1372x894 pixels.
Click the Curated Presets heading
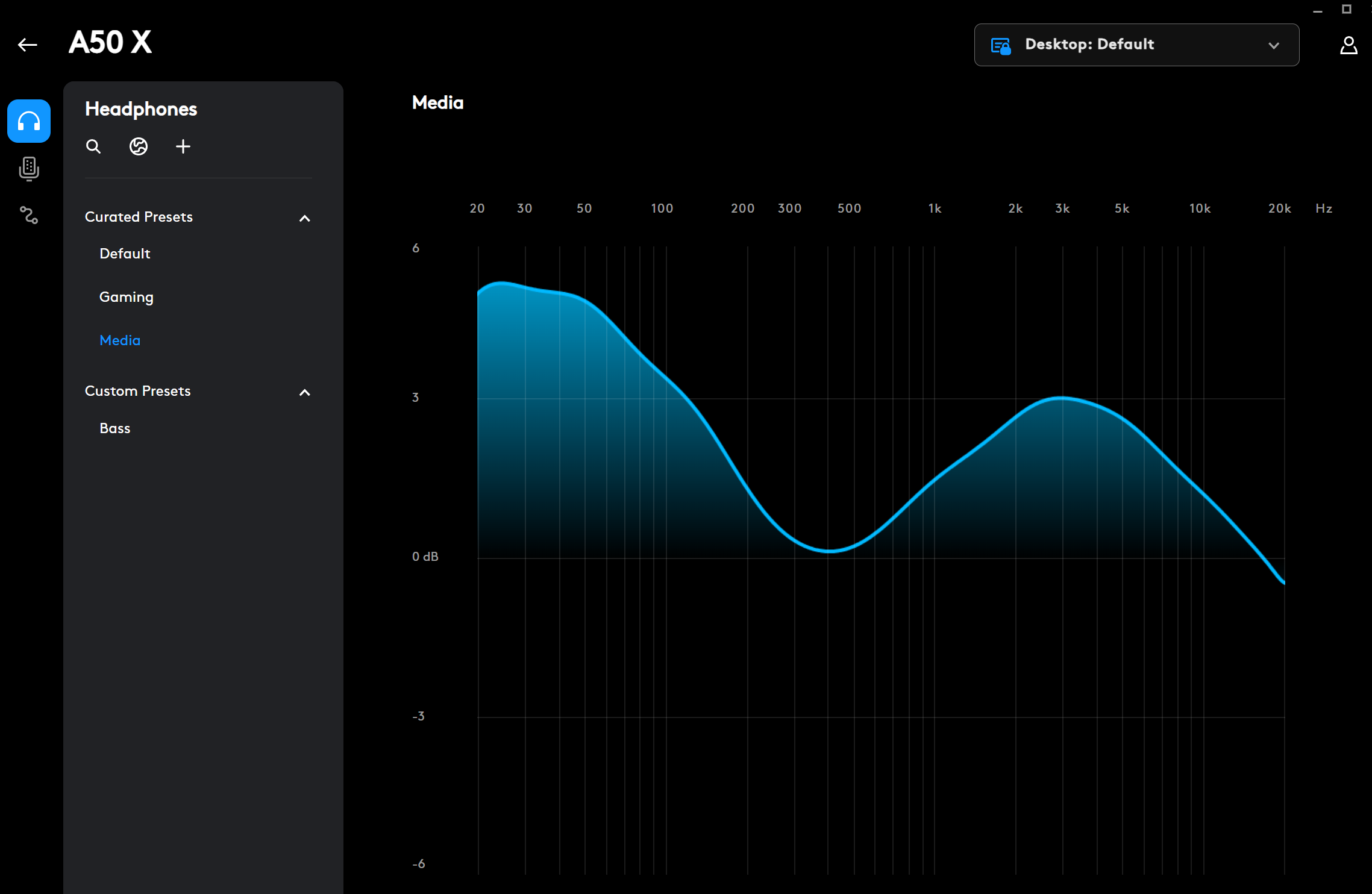139,217
